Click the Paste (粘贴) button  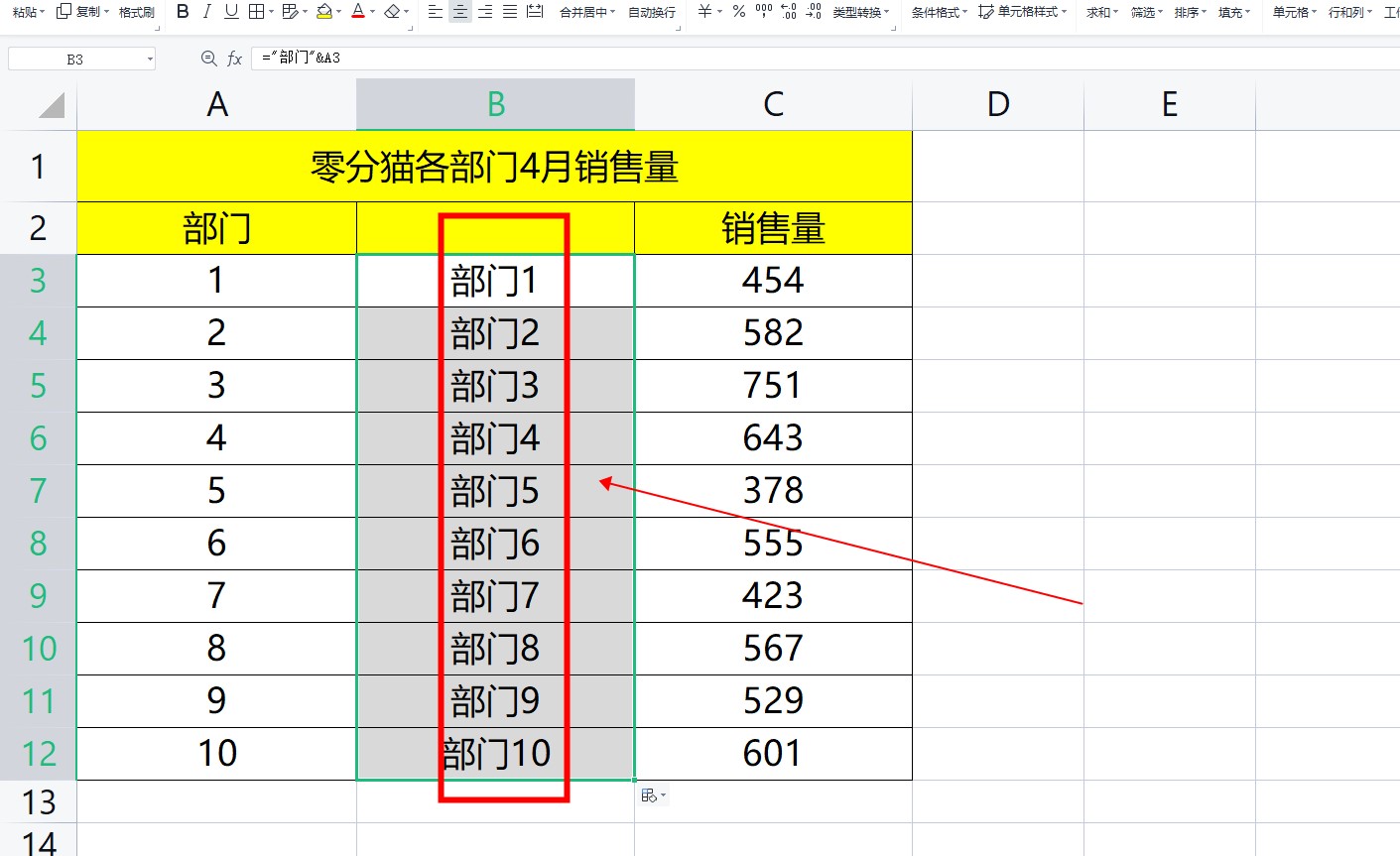24,12
